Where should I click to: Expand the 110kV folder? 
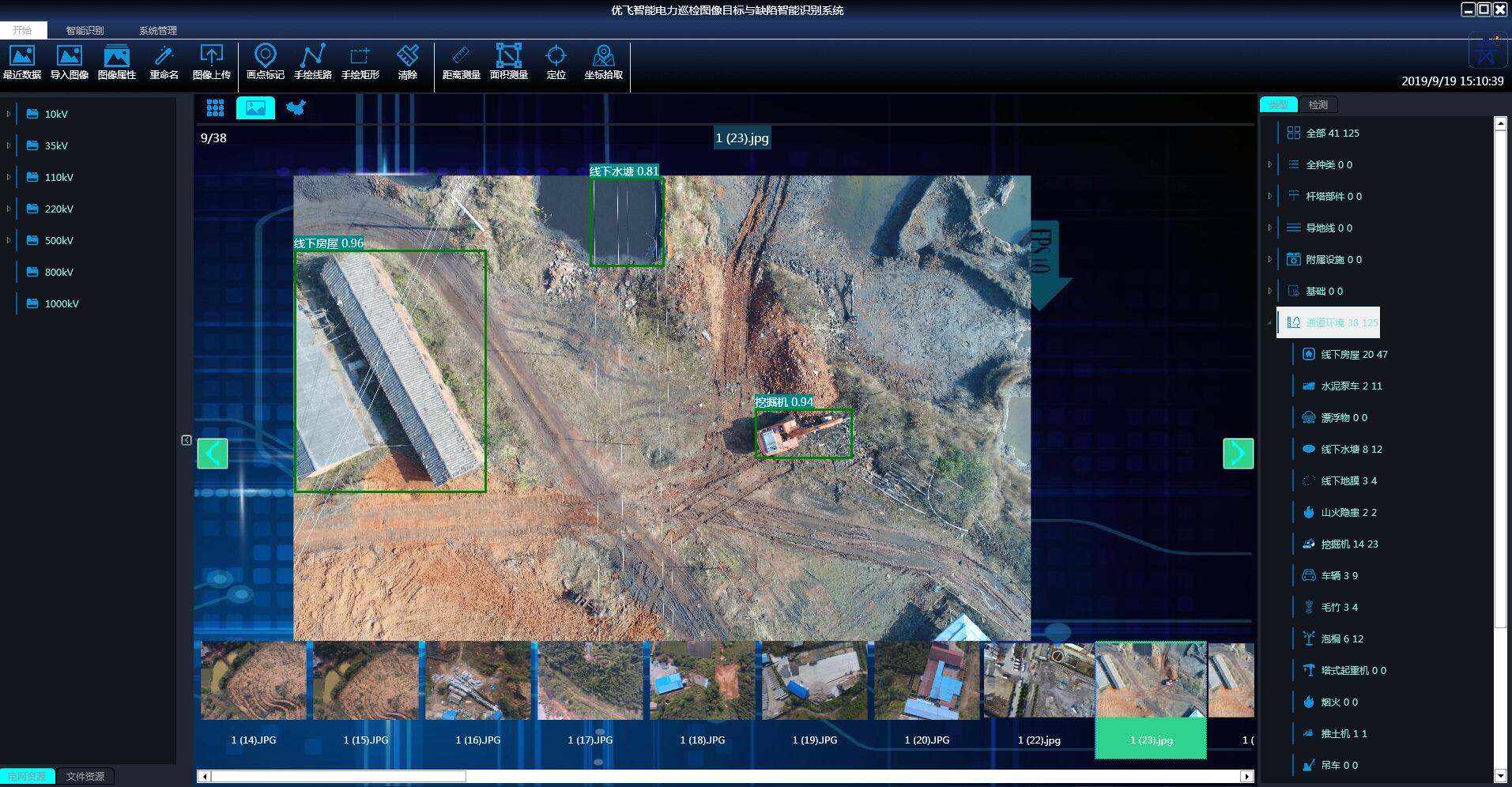(9, 177)
